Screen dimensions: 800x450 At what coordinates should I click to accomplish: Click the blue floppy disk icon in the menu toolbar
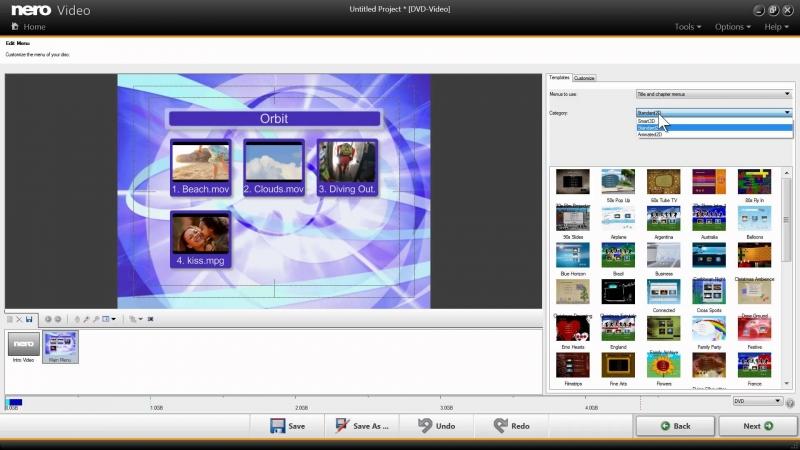point(30,319)
